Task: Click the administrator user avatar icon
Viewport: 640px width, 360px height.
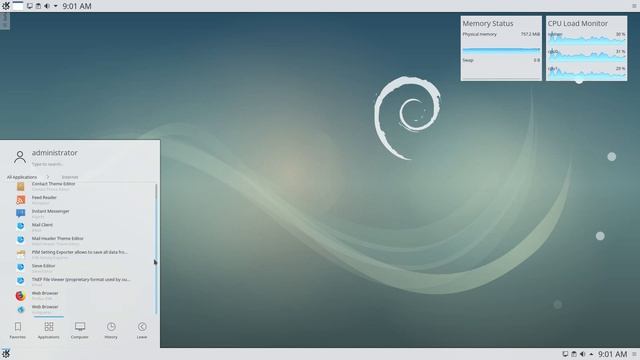Action: pyautogui.click(x=20, y=157)
